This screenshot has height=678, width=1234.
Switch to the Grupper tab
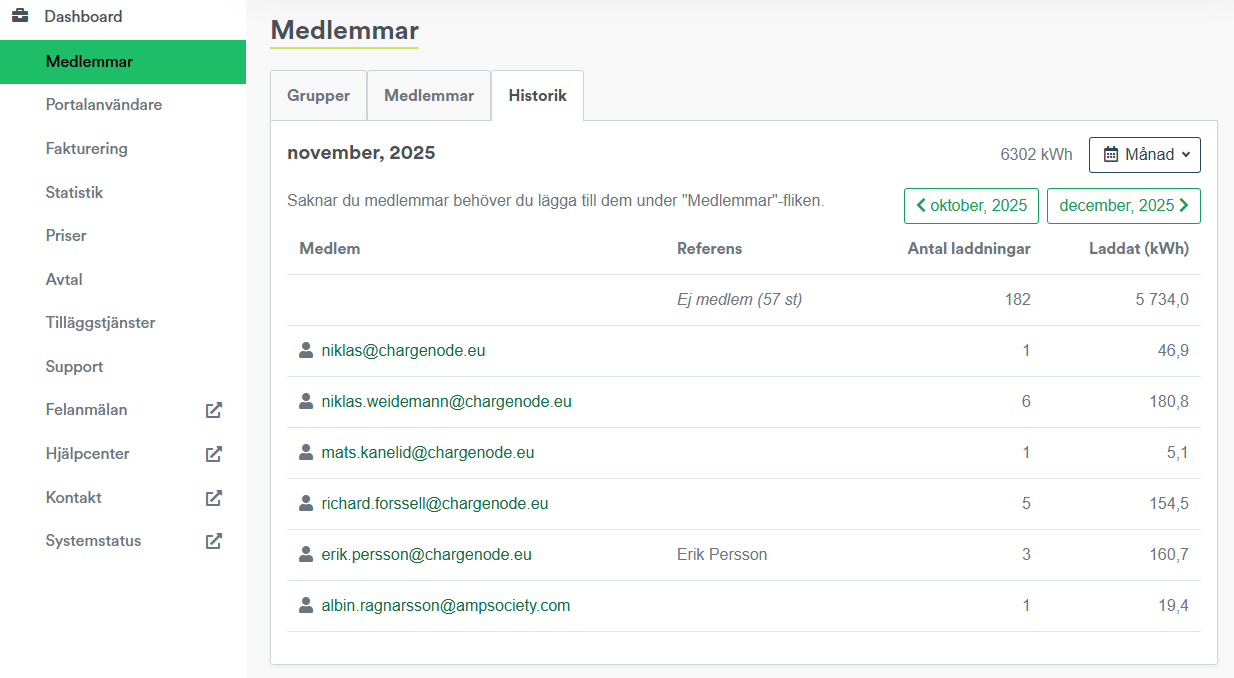coord(319,96)
